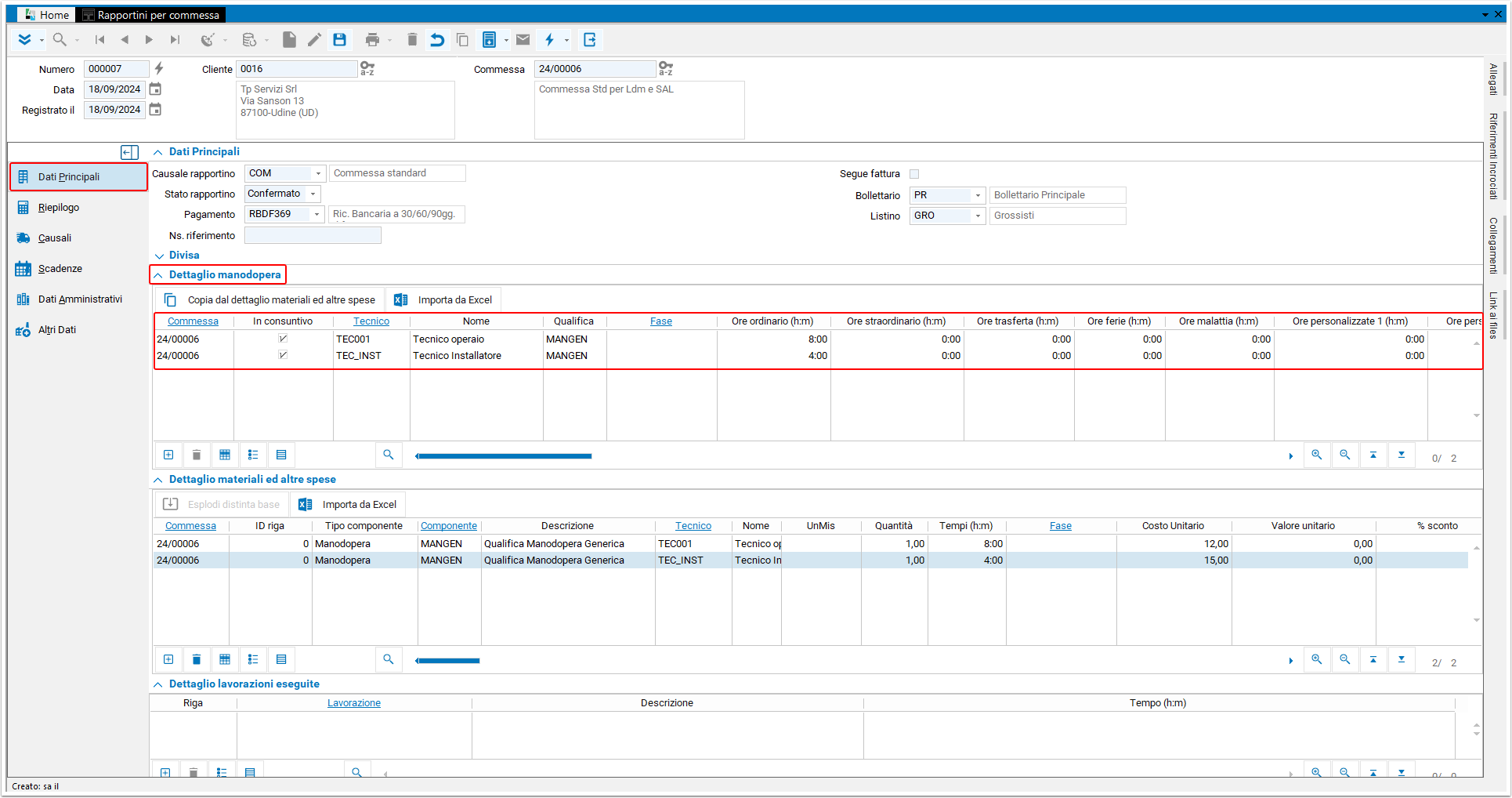
Task: Click Importa da Excel in manodopera section
Action: (x=443, y=300)
